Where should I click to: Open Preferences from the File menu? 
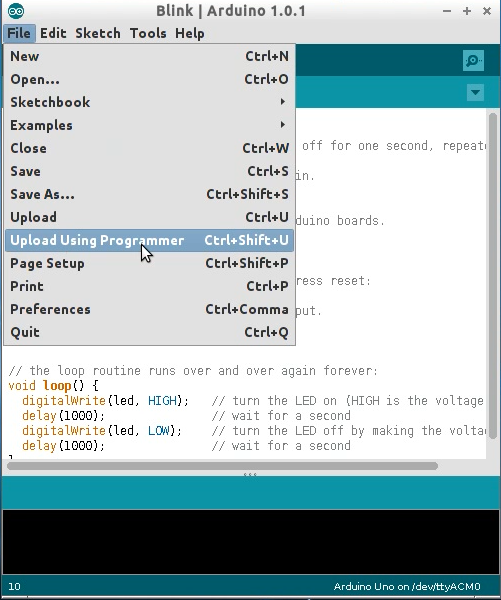(149, 309)
